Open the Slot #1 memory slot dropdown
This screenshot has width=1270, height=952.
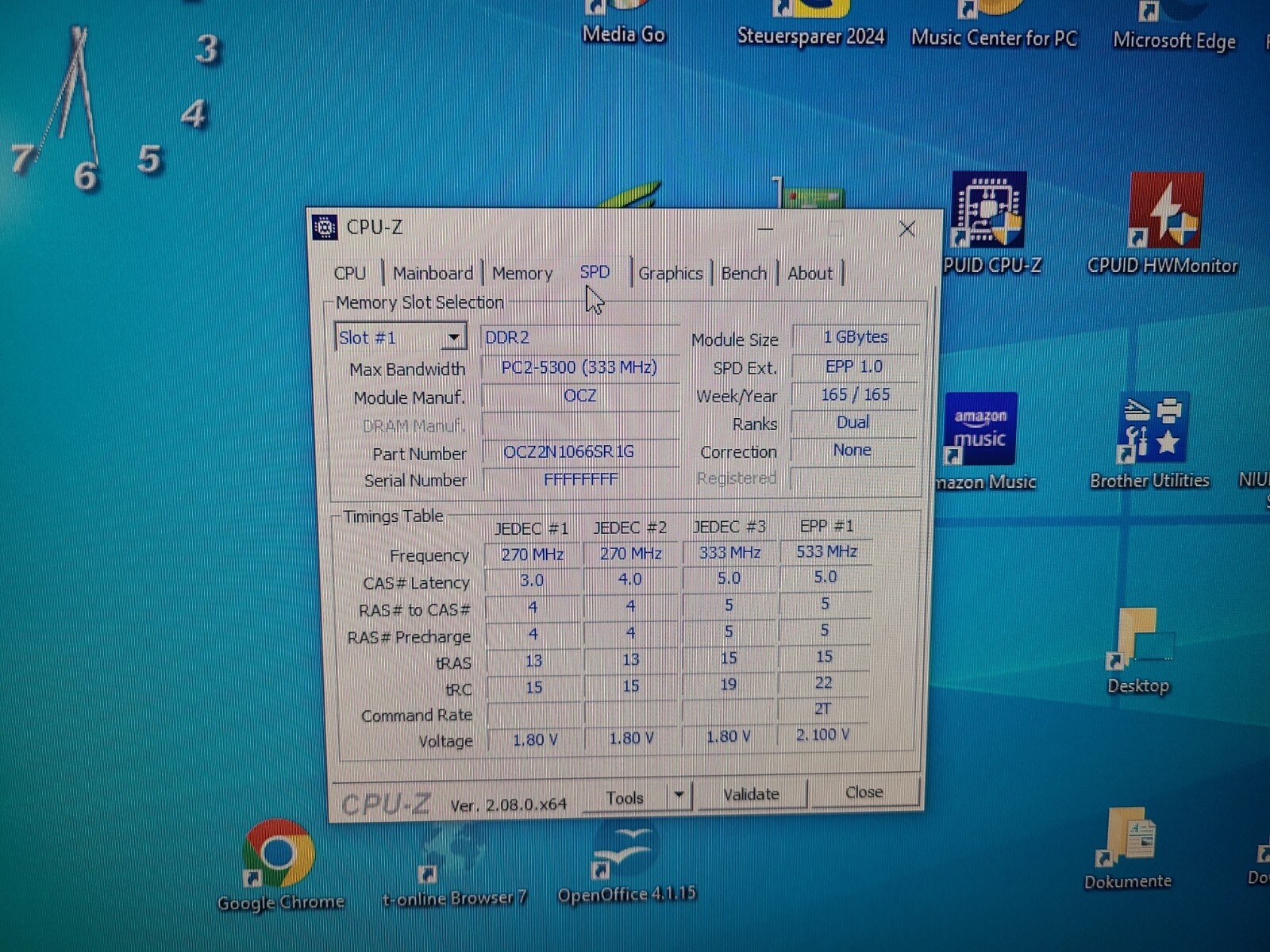coord(400,337)
